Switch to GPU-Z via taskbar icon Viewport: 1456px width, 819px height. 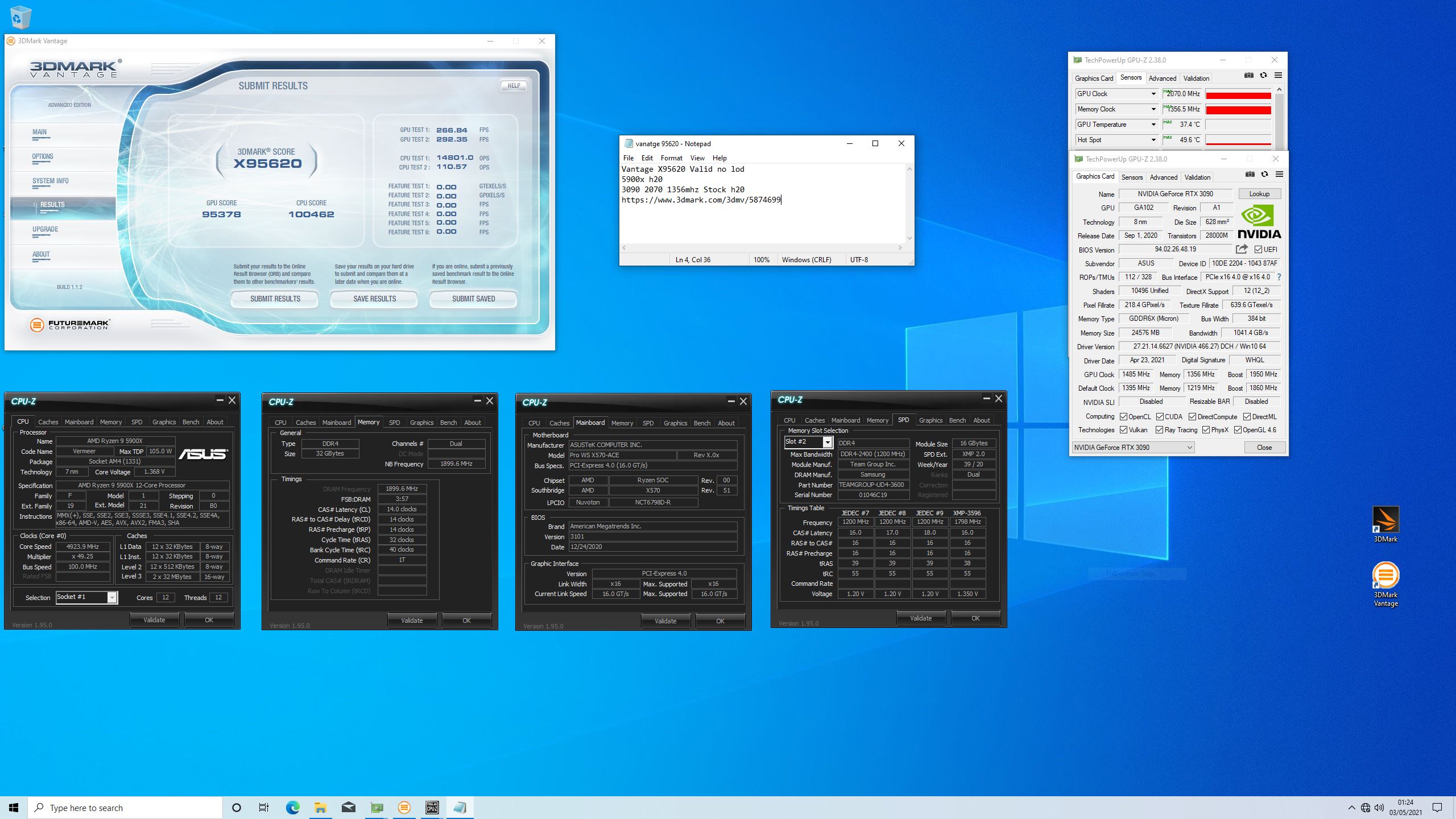click(376, 808)
